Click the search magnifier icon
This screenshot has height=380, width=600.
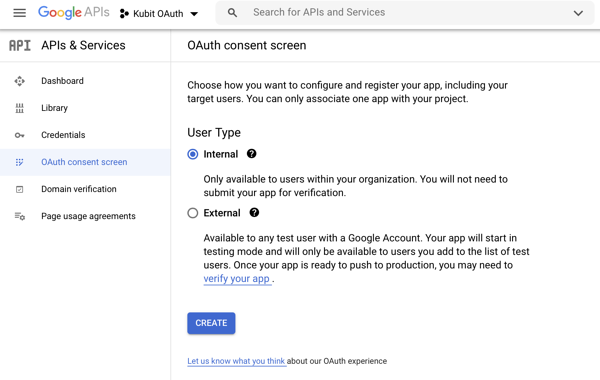click(x=232, y=13)
